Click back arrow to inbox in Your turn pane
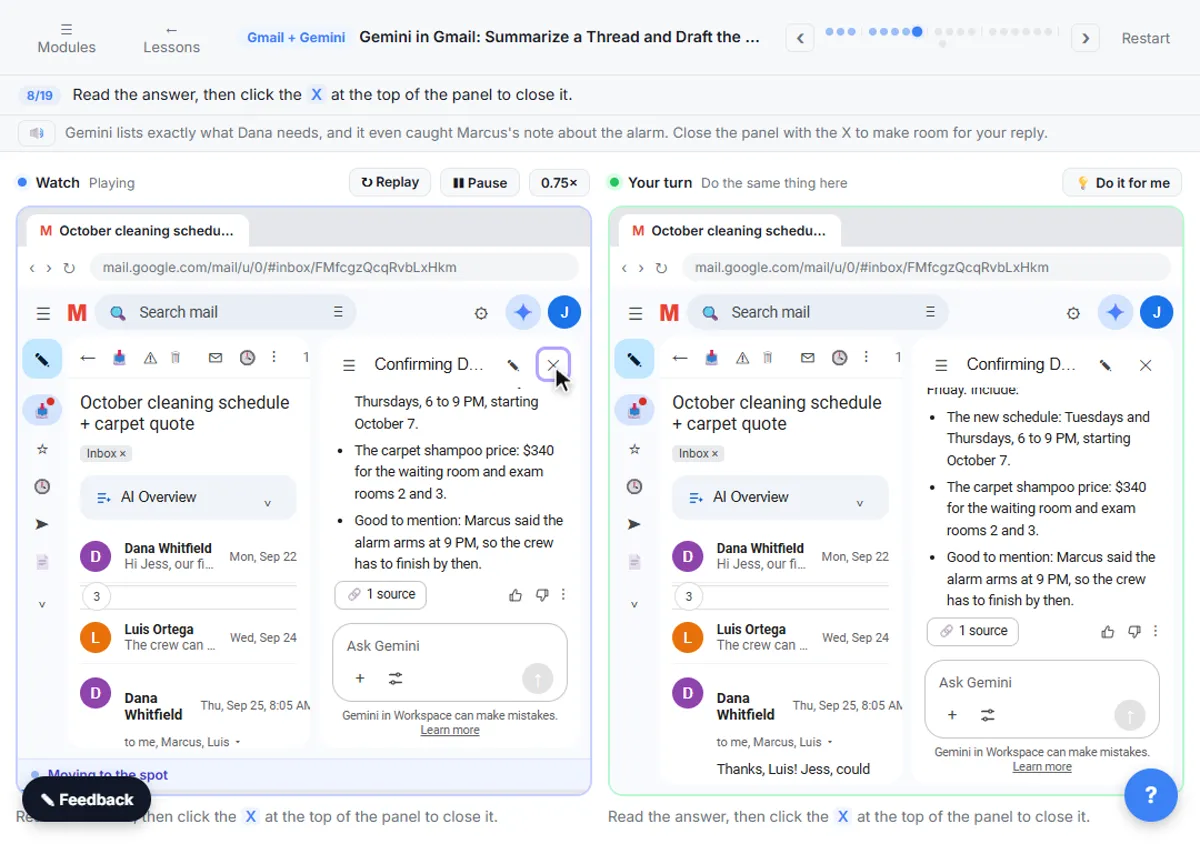Viewport: 1200px width, 844px height. (680, 357)
